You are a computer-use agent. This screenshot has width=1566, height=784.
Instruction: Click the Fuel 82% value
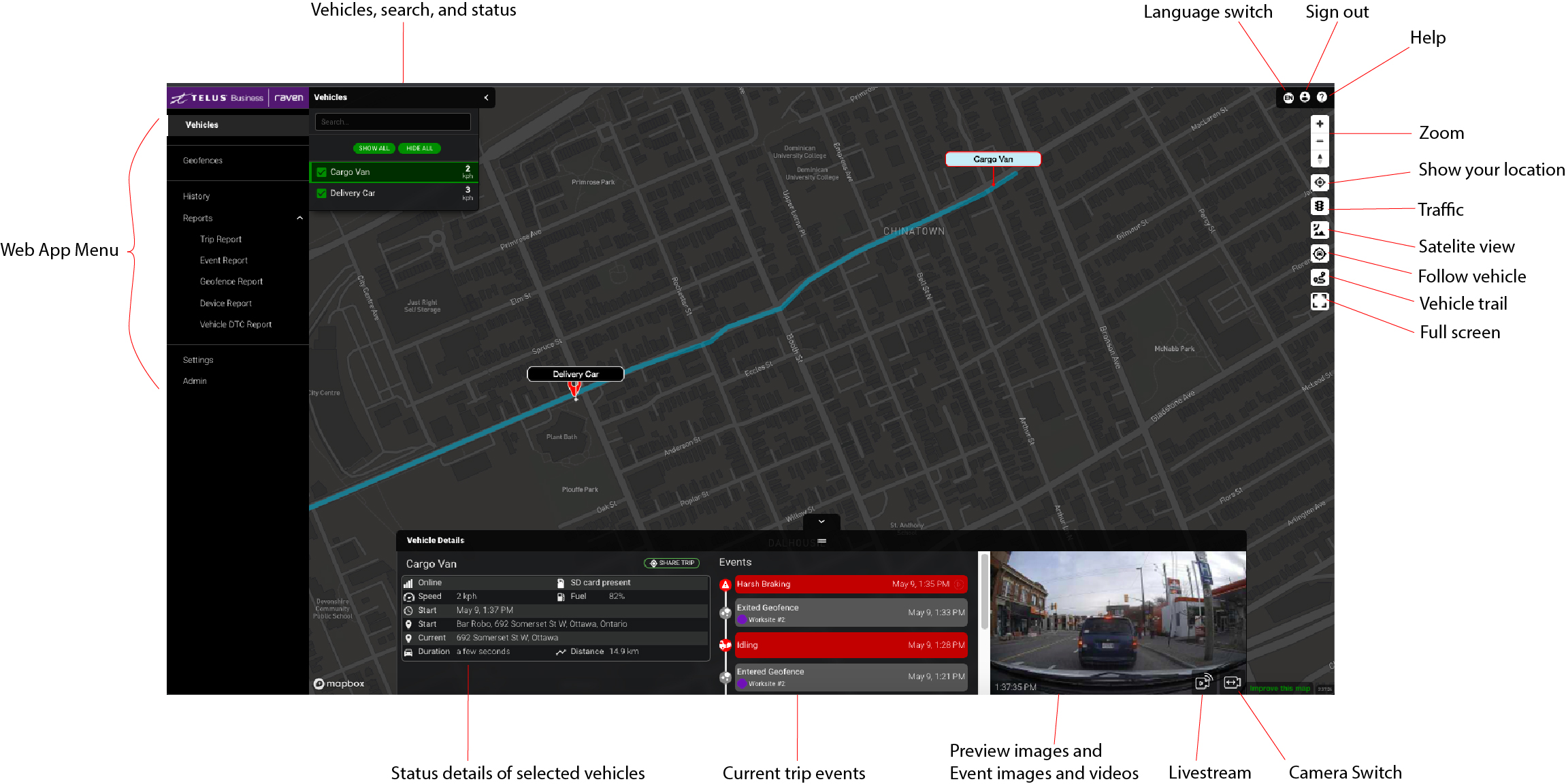(617, 596)
